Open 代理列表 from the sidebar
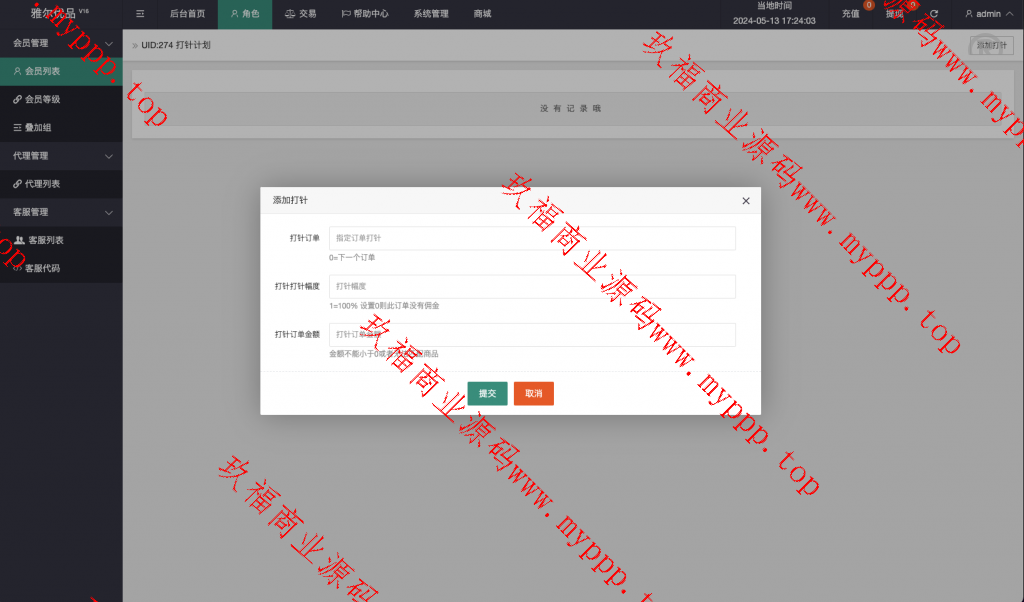The image size is (1024, 602). (x=42, y=184)
